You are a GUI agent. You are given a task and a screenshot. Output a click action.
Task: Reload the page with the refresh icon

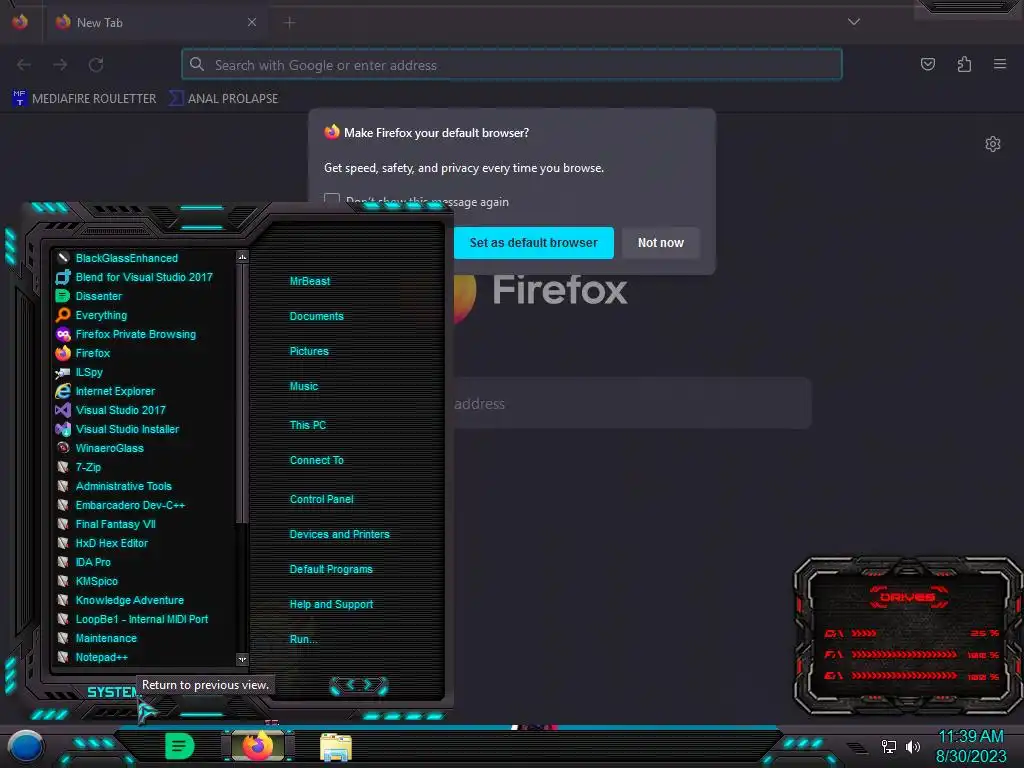(96, 65)
